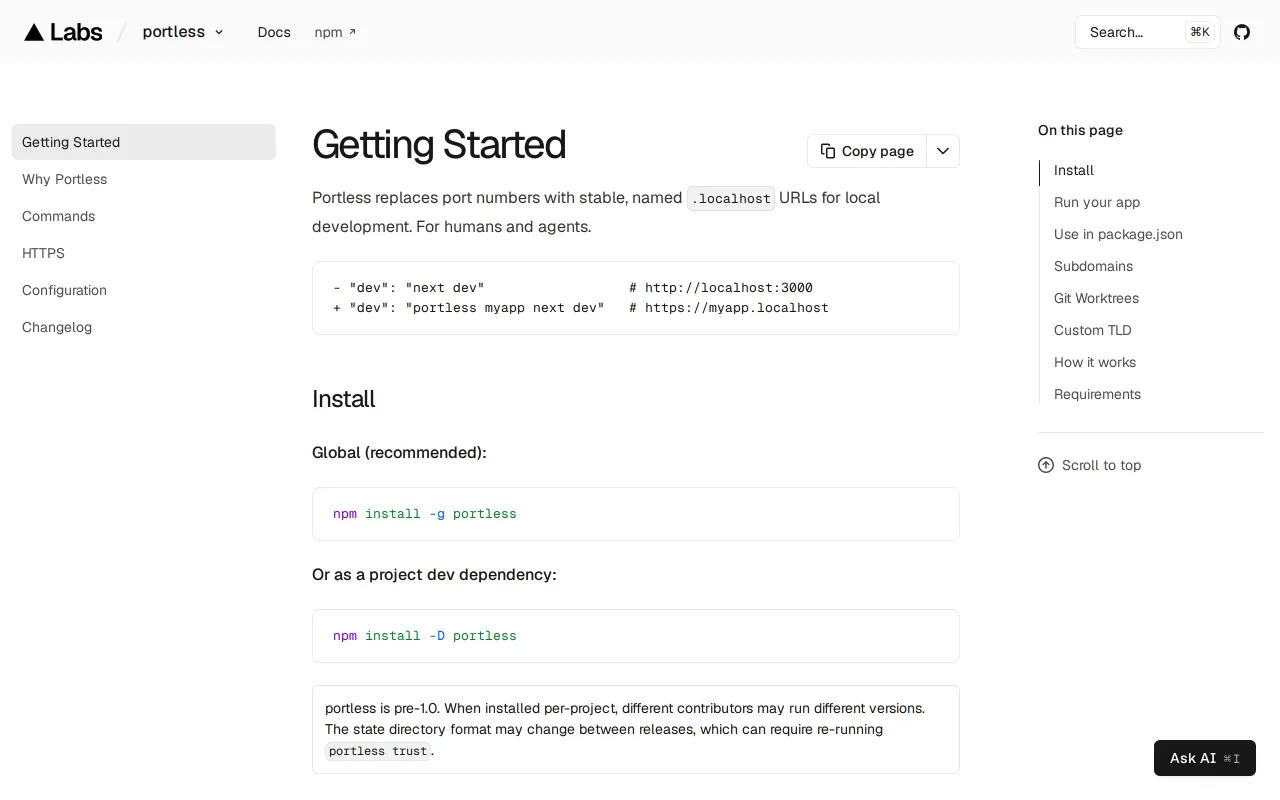
Task: Open the portless project switcher dropdown
Action: tap(183, 32)
